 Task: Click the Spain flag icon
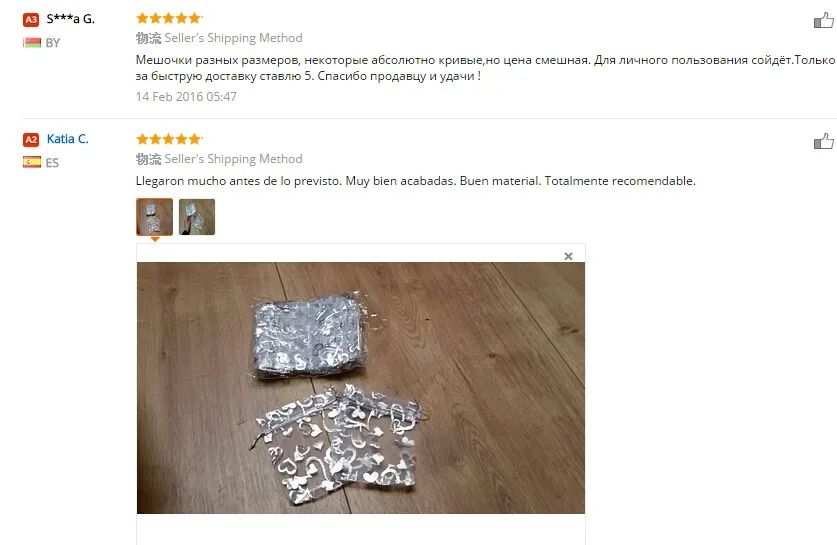[x=32, y=162]
